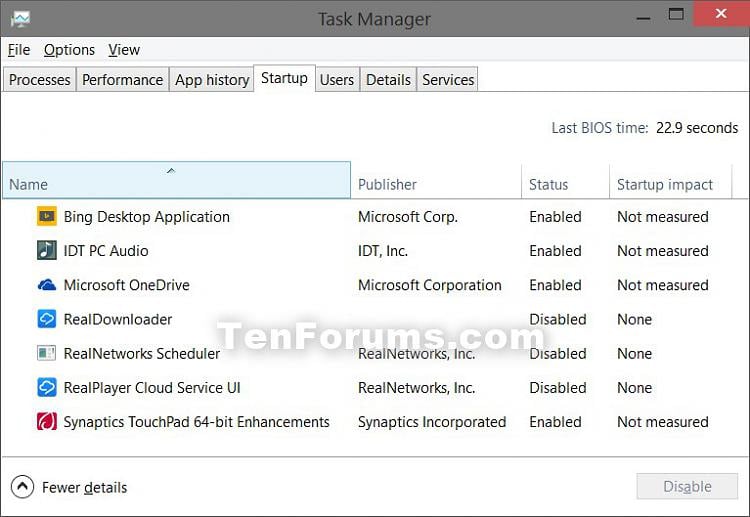Select the Startup tab
Screen dimensions: 750x517
285,78
